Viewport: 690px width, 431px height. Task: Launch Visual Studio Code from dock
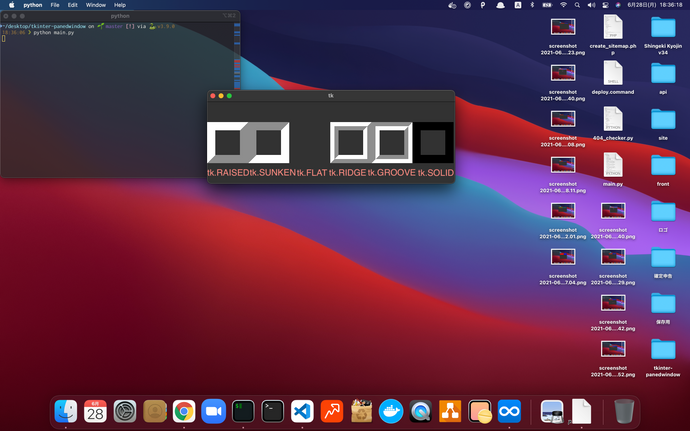pos(302,411)
